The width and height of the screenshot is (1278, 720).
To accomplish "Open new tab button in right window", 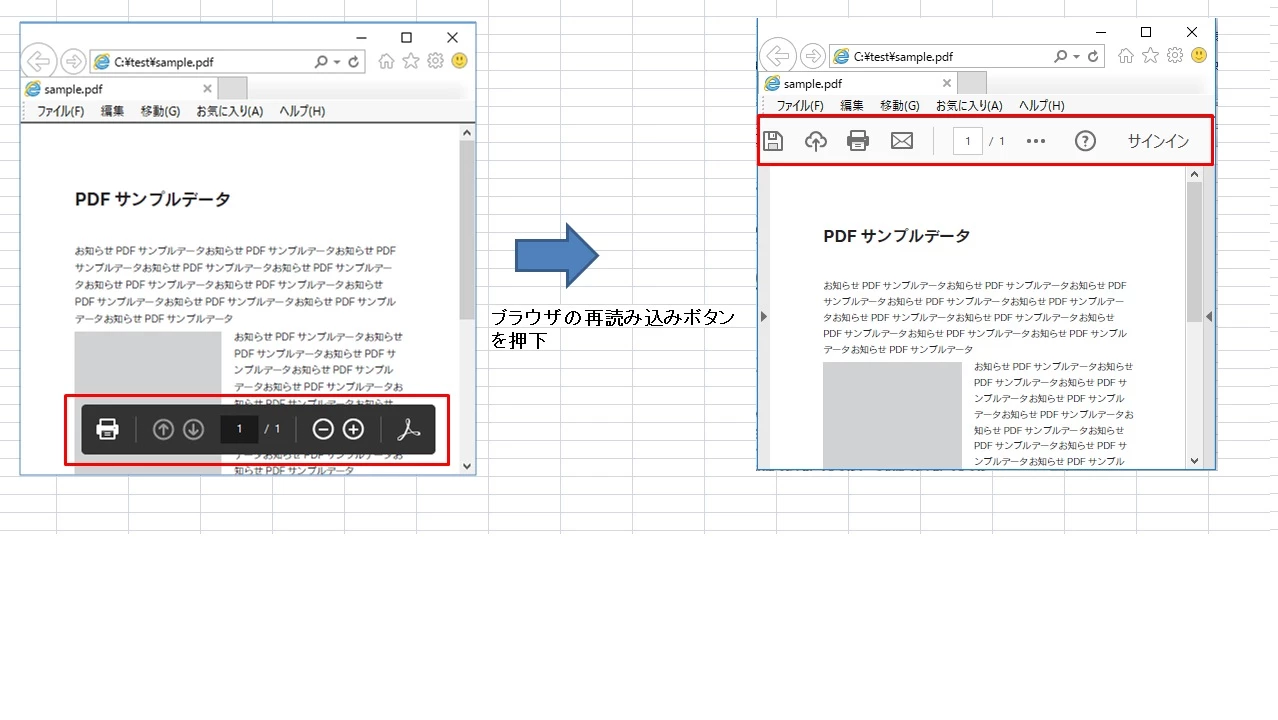I will 972,83.
